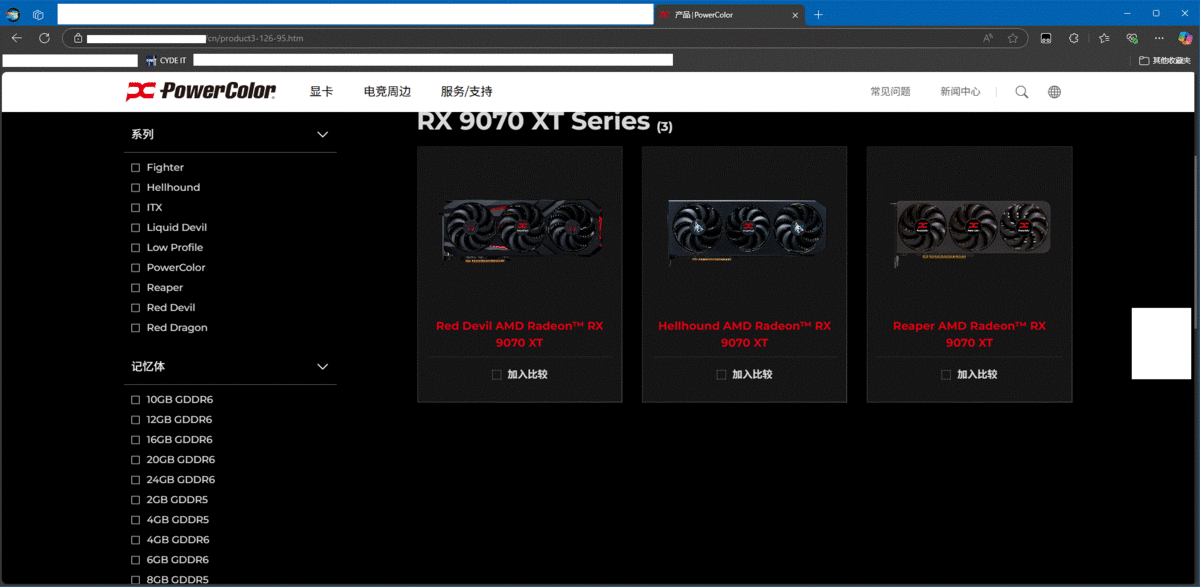Open the browser settings and more menu
This screenshot has height=587, width=1200.
[1159, 38]
